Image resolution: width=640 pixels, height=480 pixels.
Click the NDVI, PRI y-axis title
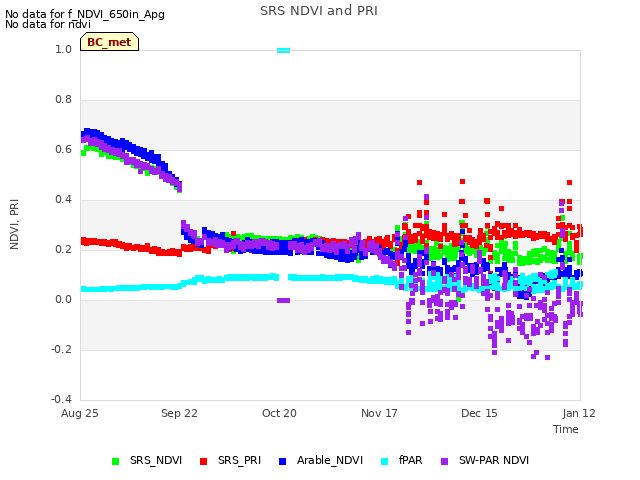[14, 224]
